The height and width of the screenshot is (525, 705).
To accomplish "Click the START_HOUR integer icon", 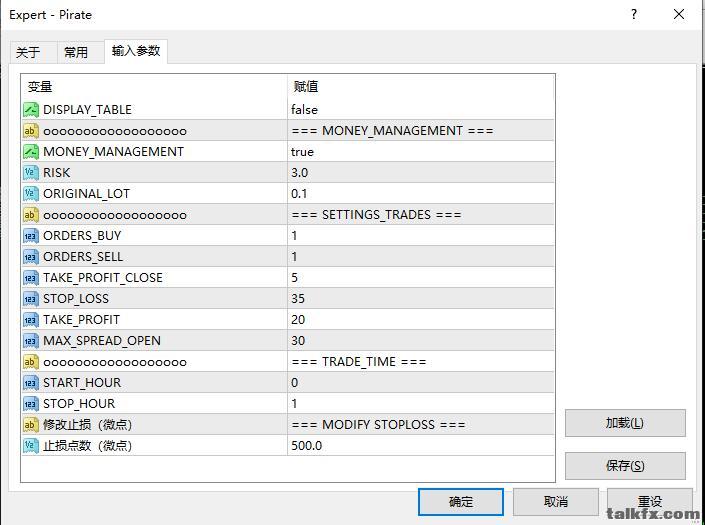I will point(31,382).
